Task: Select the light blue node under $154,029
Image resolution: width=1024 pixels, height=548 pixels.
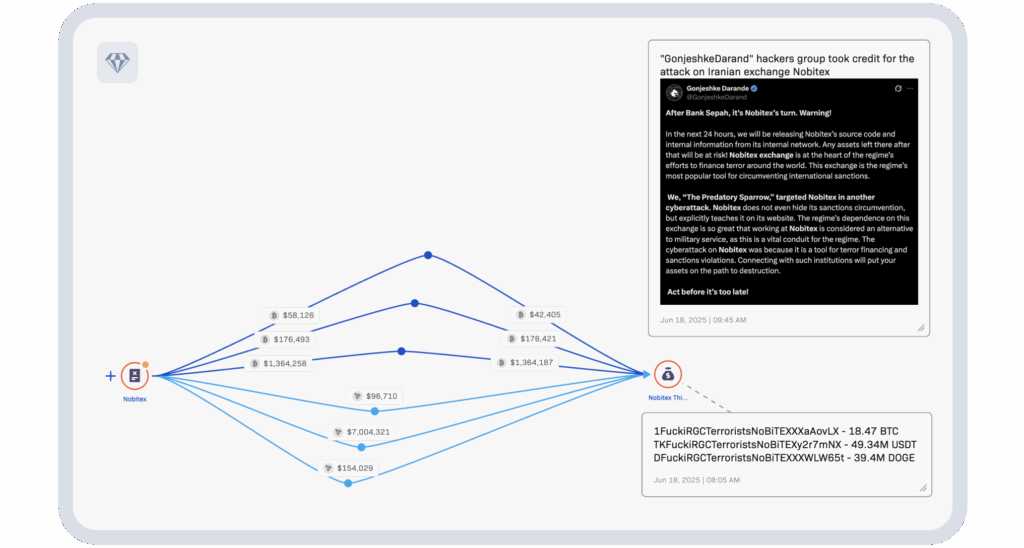Action: [x=348, y=483]
